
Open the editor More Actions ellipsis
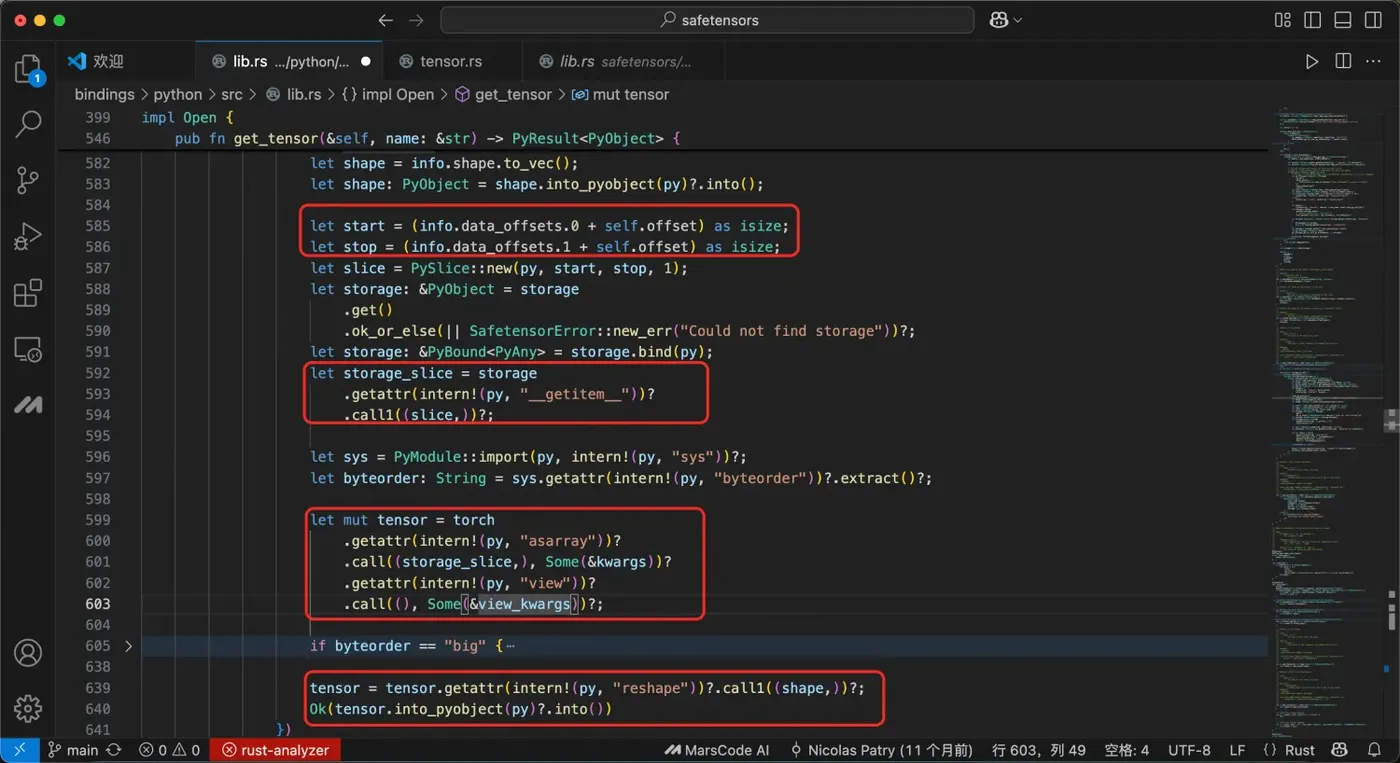coord(1373,62)
